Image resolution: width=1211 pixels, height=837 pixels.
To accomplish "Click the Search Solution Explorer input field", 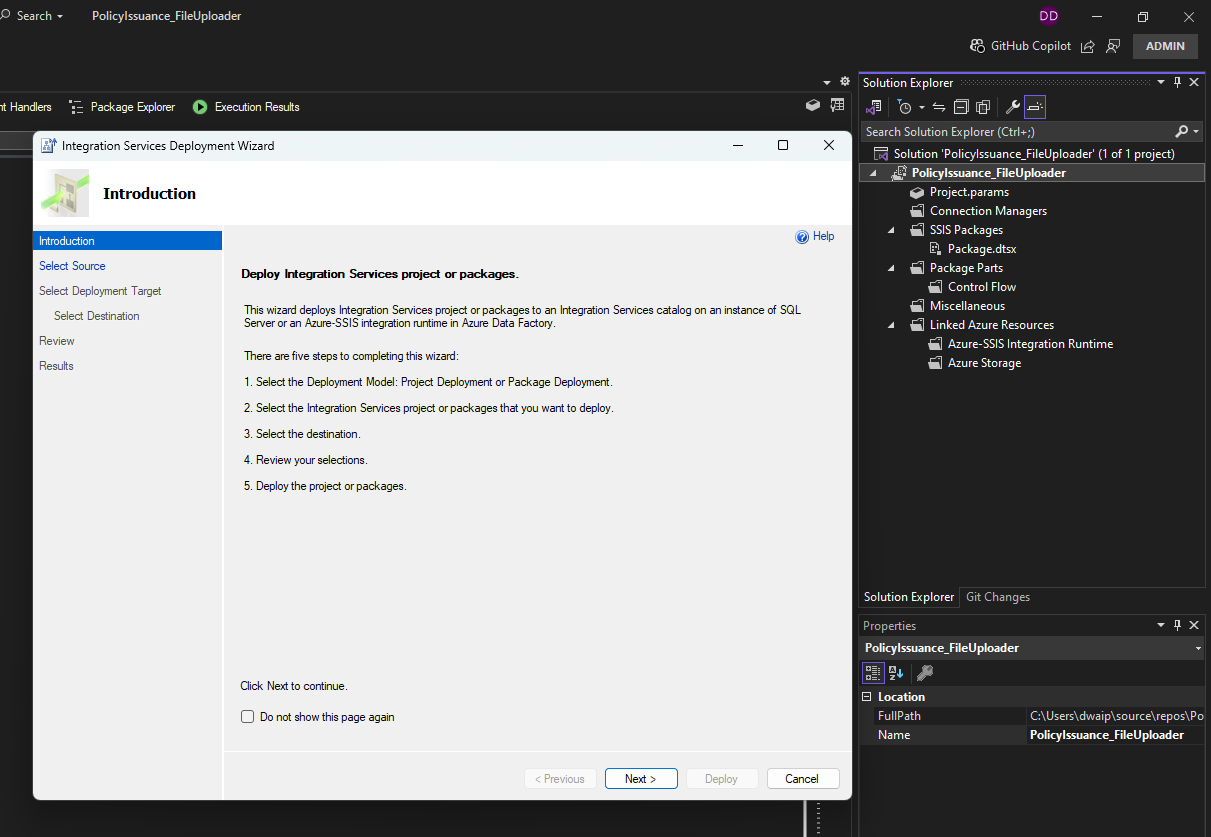I will click(x=1016, y=132).
